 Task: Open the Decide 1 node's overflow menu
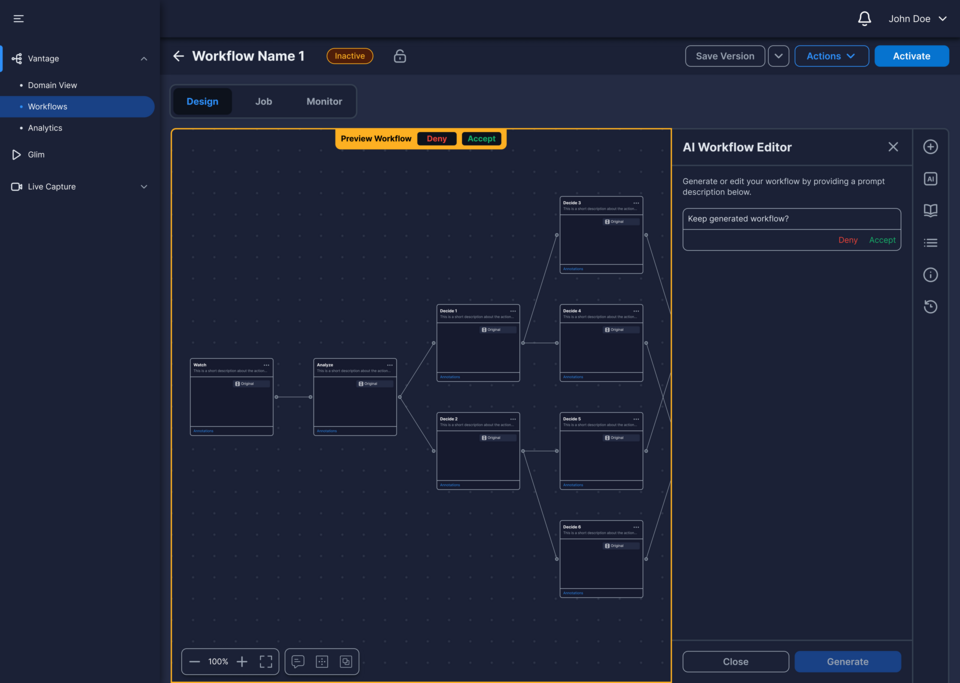click(514, 312)
